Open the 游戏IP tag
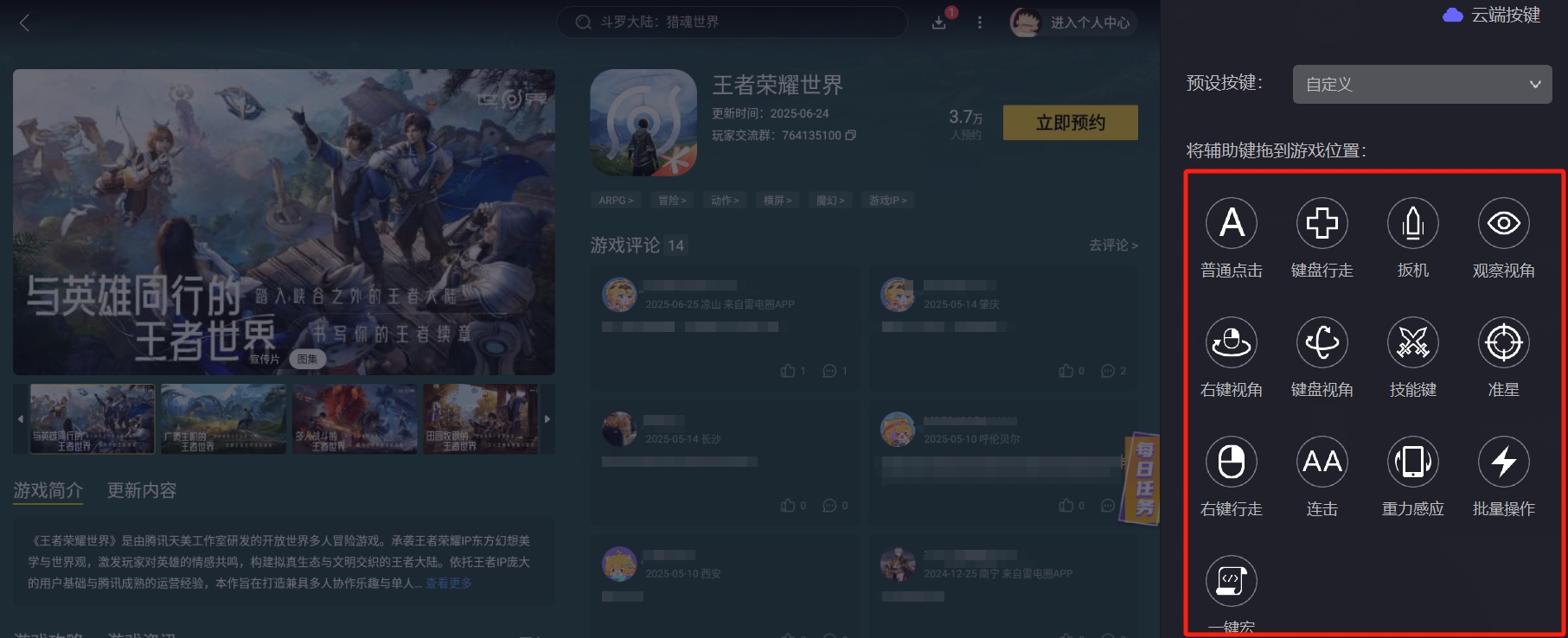 point(888,201)
